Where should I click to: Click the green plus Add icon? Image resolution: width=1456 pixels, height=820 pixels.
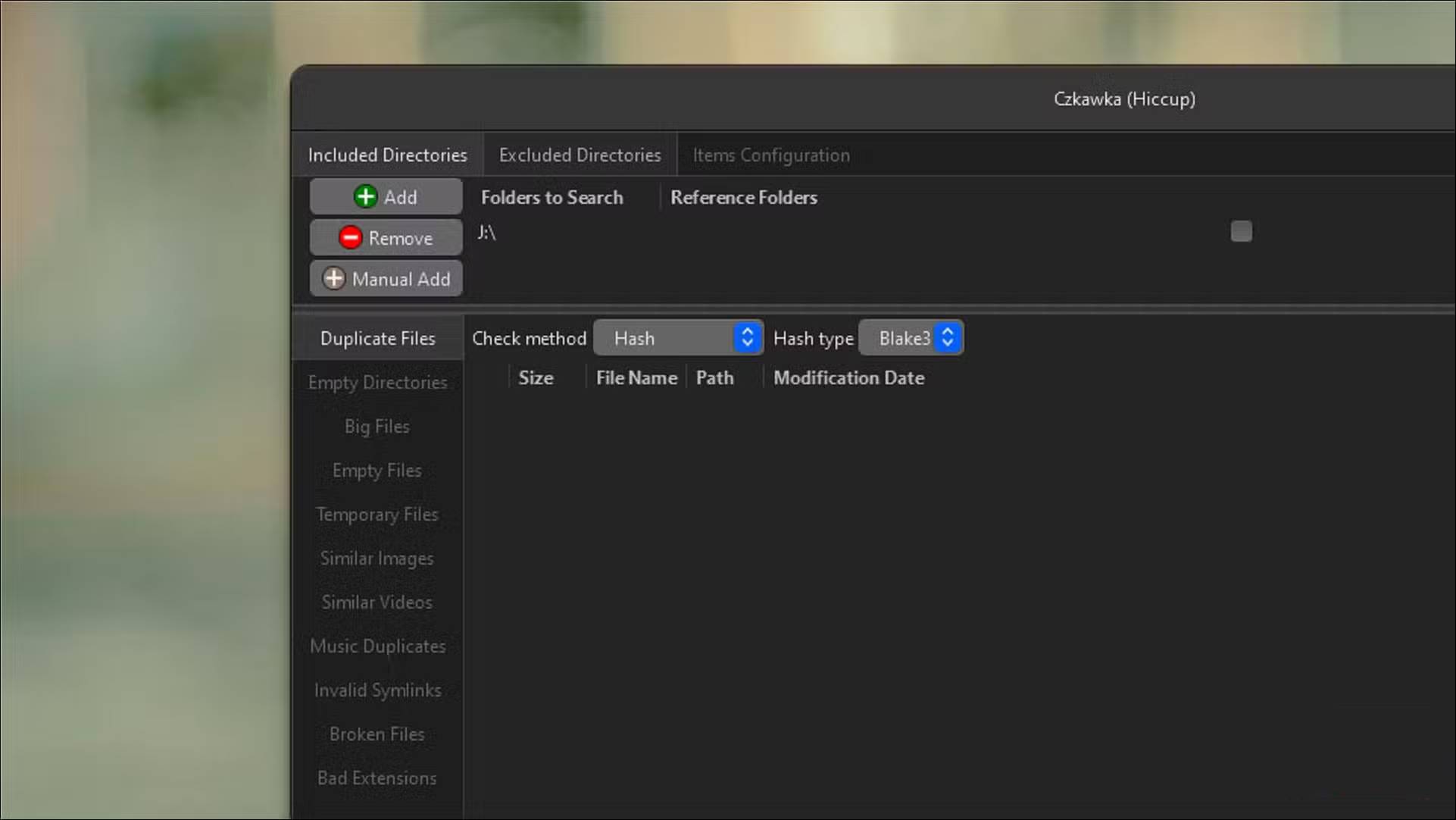365,196
